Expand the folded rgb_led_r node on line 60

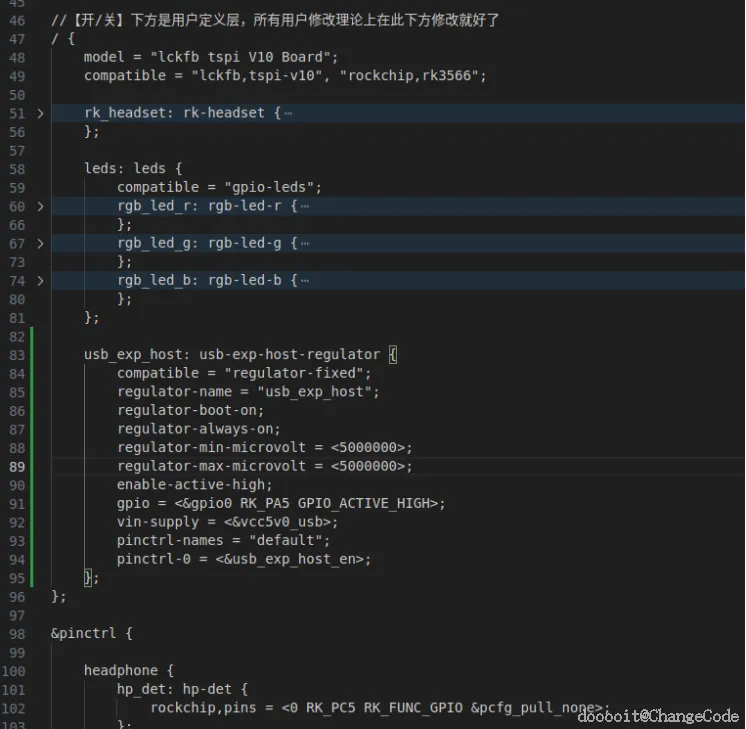pyautogui.click(x=40, y=207)
